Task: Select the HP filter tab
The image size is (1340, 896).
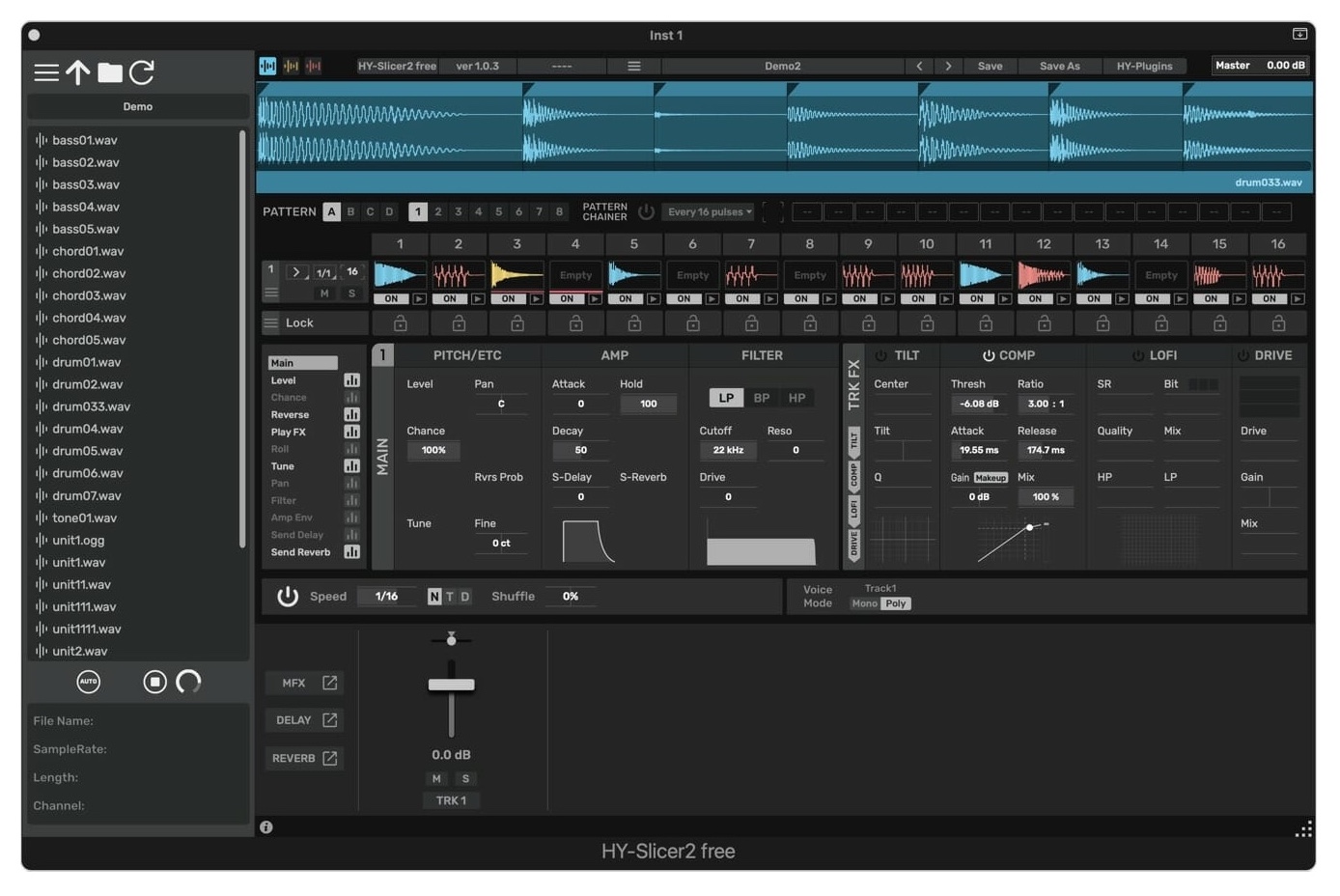Action: pos(796,398)
